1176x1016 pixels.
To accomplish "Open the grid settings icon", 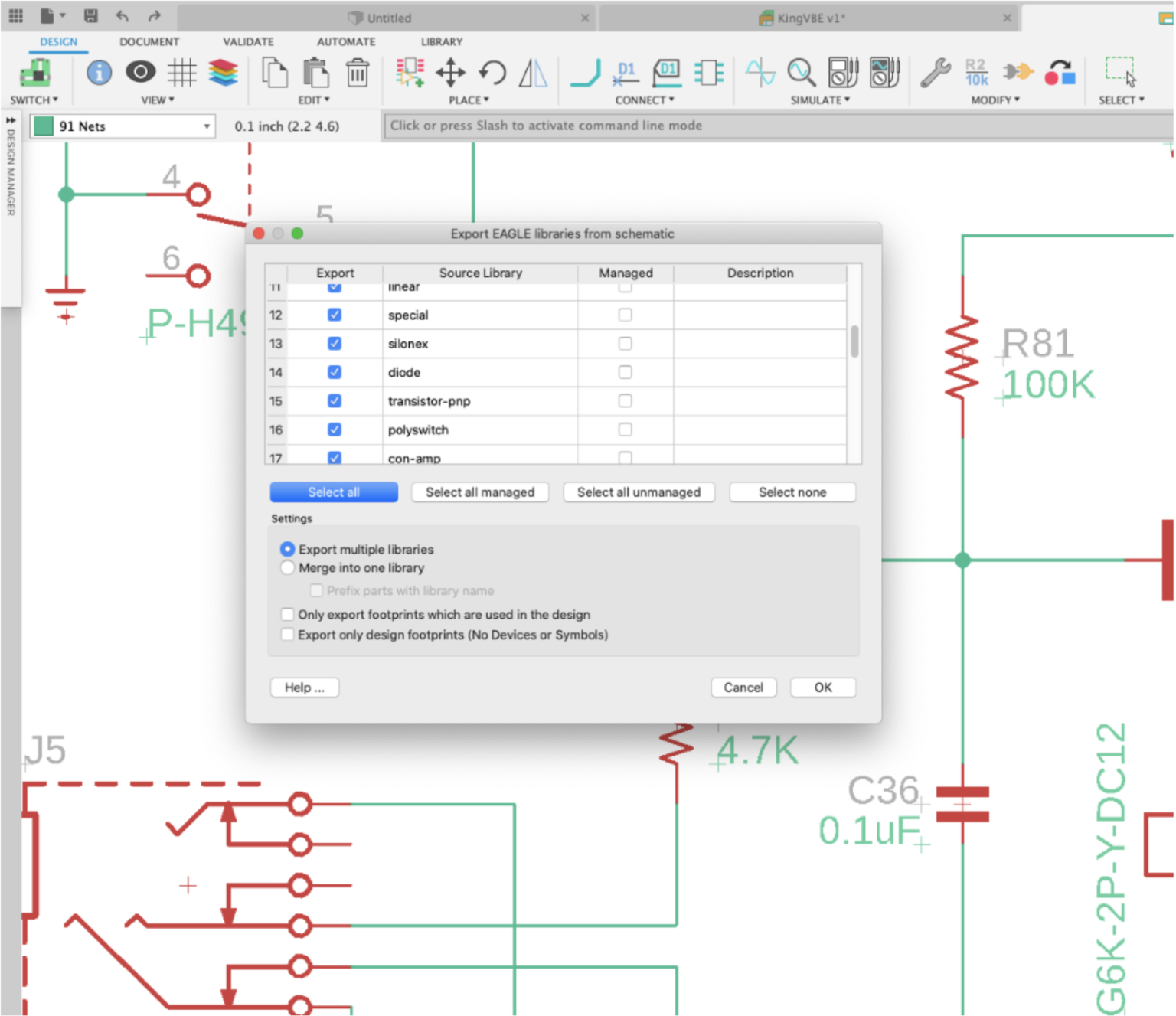I will [181, 73].
